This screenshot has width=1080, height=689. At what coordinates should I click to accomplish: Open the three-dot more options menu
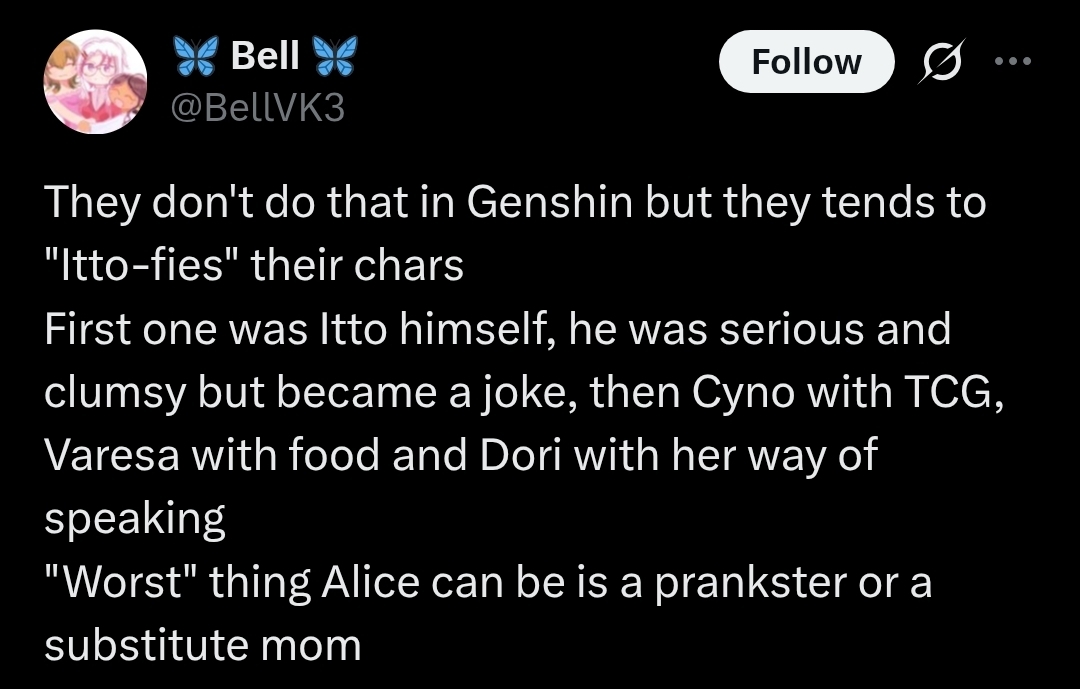click(1013, 61)
